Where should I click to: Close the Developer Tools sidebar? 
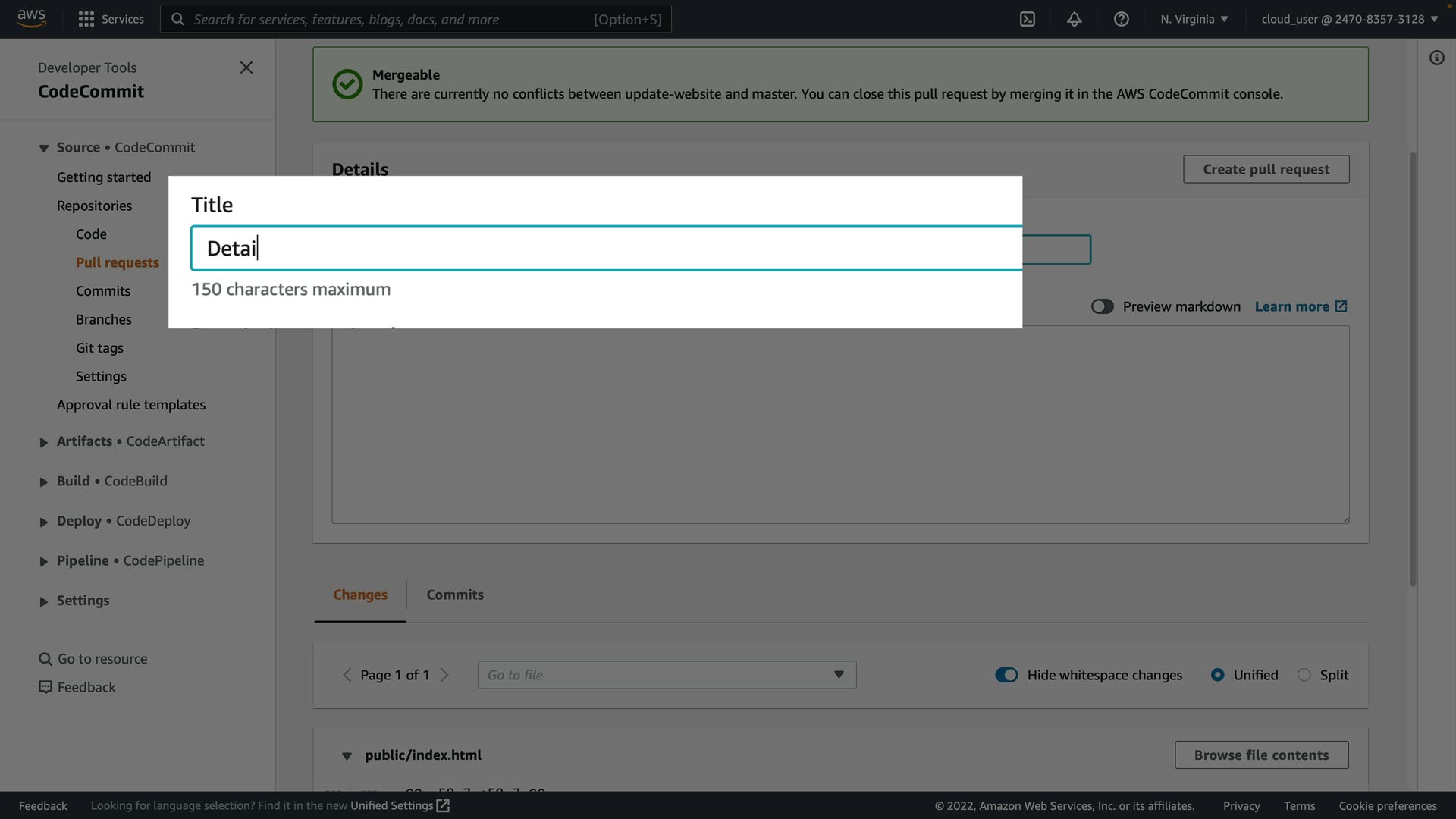click(246, 67)
